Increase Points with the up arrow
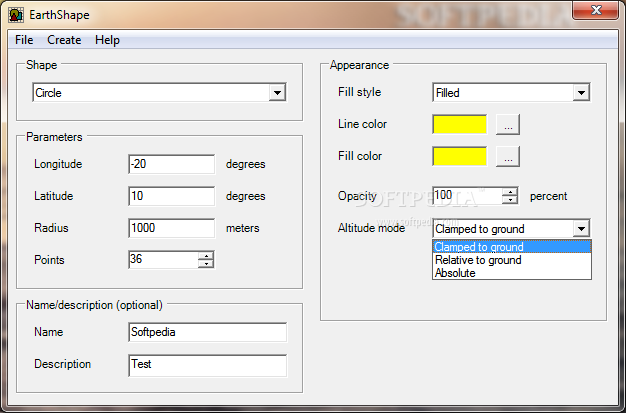The width and height of the screenshot is (626, 413). [x=206, y=256]
